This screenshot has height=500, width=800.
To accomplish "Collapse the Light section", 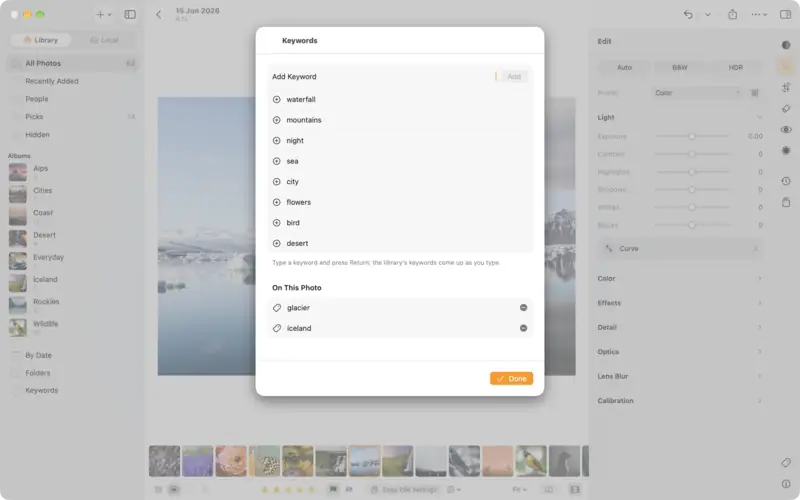I will 760,117.
